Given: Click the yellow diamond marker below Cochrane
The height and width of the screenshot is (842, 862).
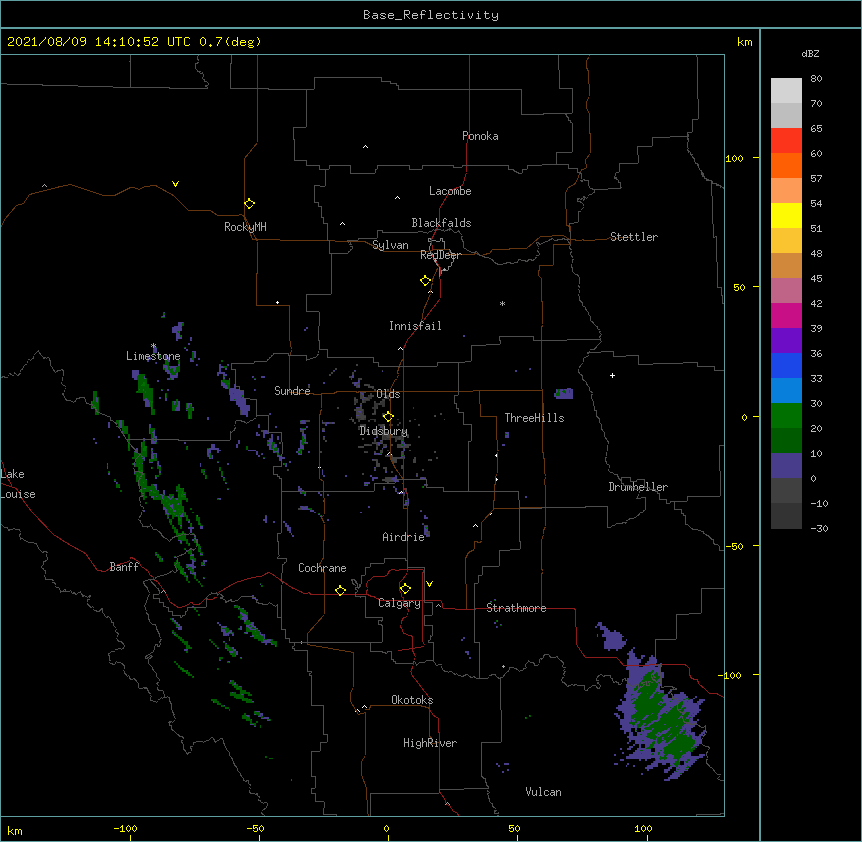Looking at the screenshot, I should pos(340,590).
